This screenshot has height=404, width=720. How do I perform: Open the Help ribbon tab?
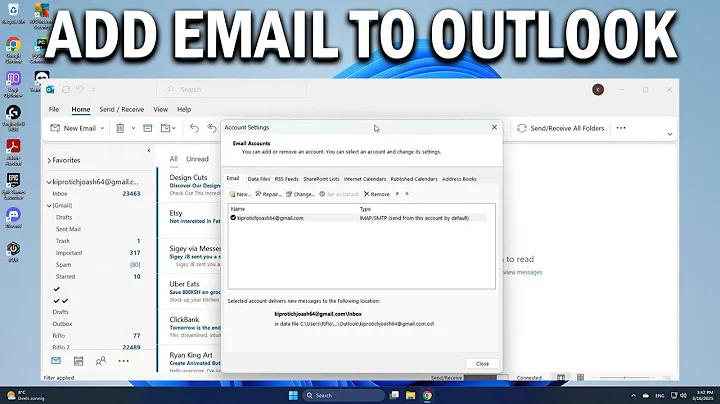tap(184, 109)
